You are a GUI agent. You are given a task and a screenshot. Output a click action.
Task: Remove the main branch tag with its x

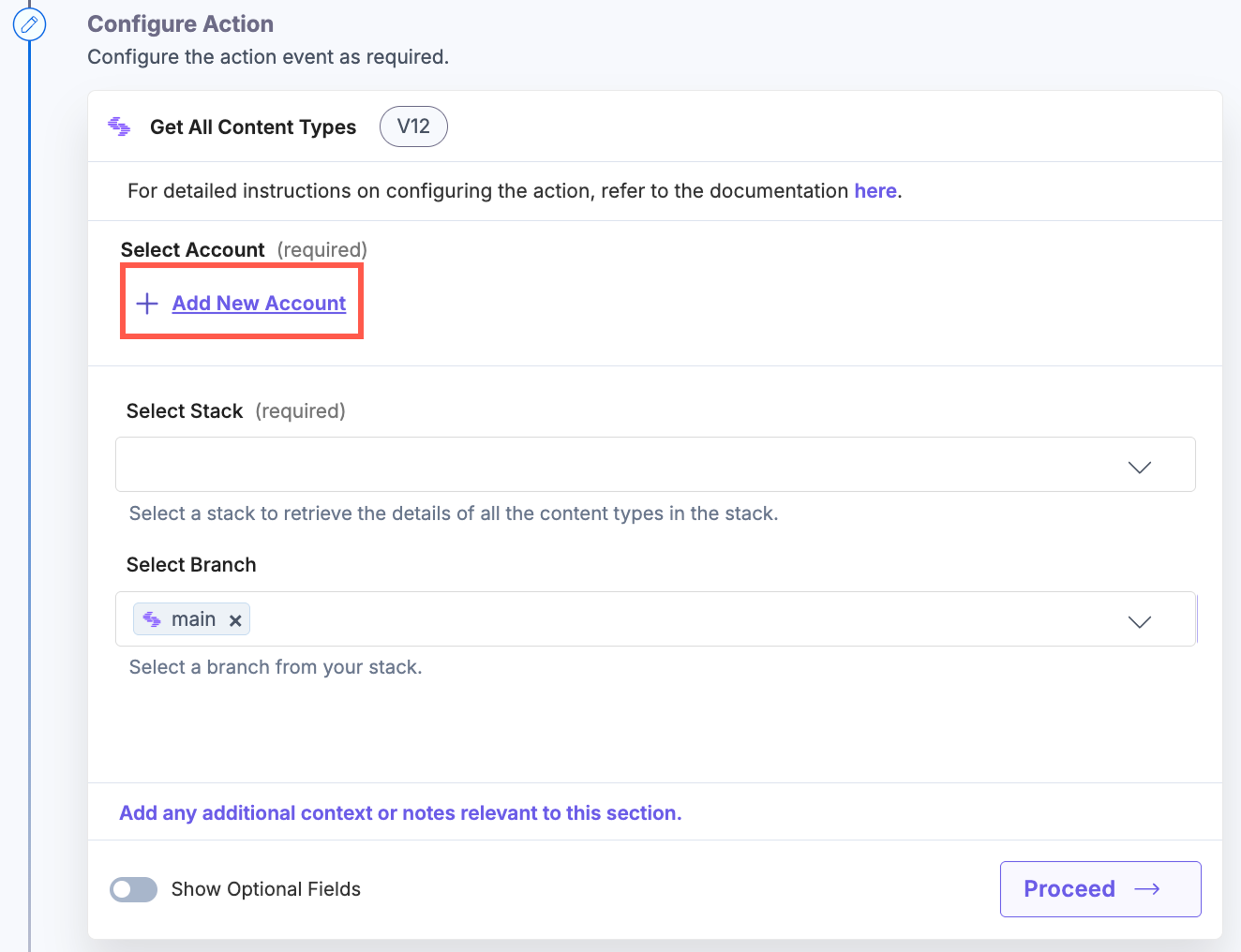click(235, 620)
